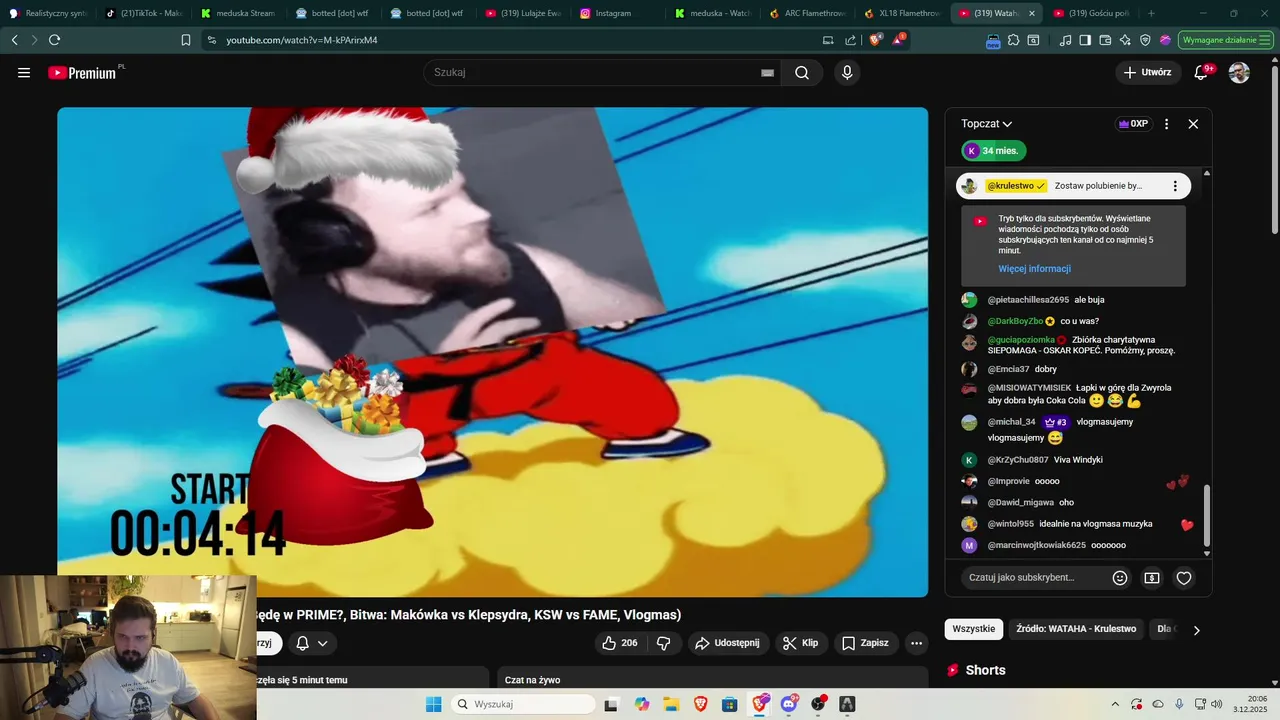Reload the page
Viewport: 1280px width, 720px height.
54,40
